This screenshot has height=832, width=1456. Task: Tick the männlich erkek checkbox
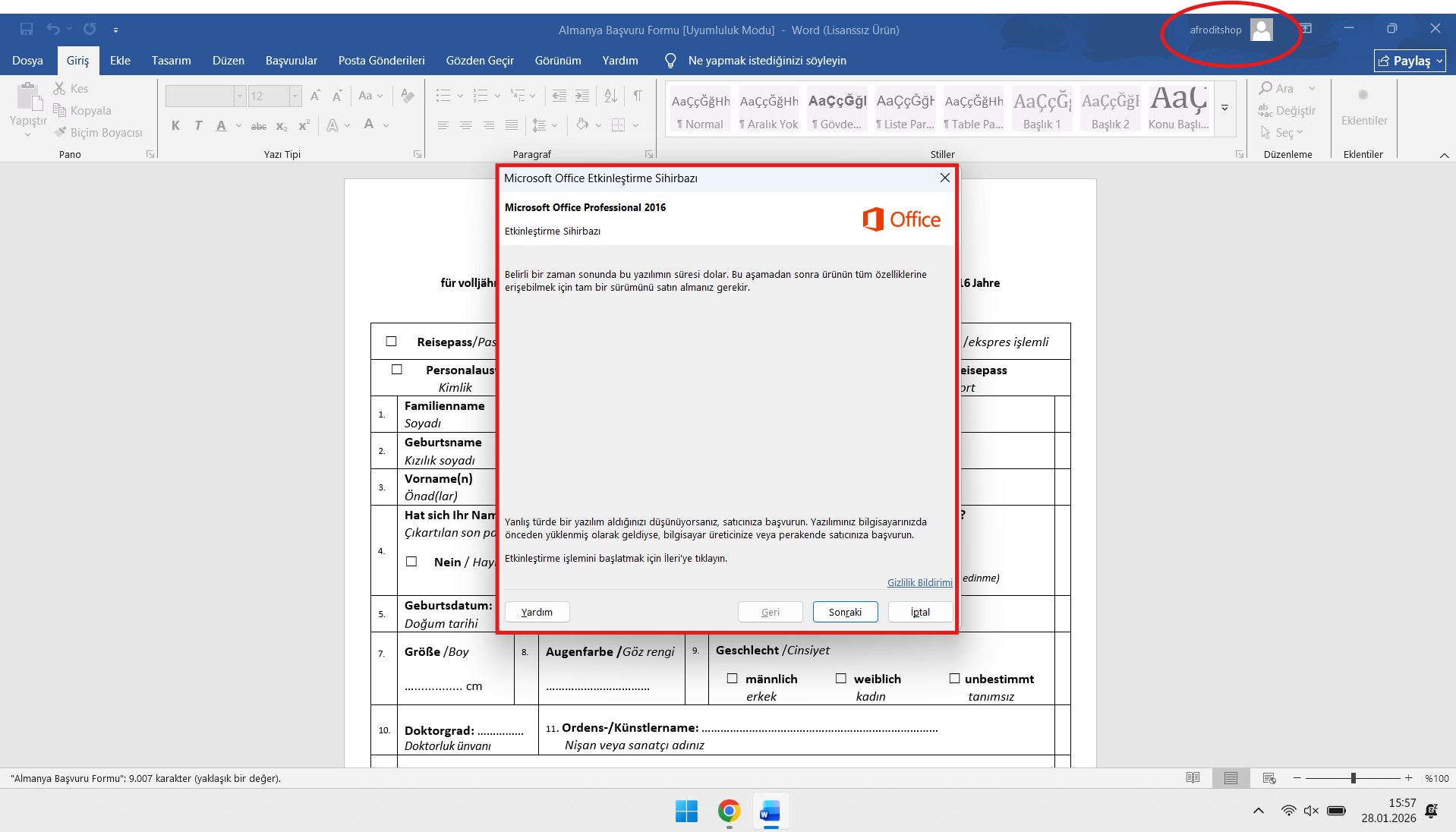(733, 679)
